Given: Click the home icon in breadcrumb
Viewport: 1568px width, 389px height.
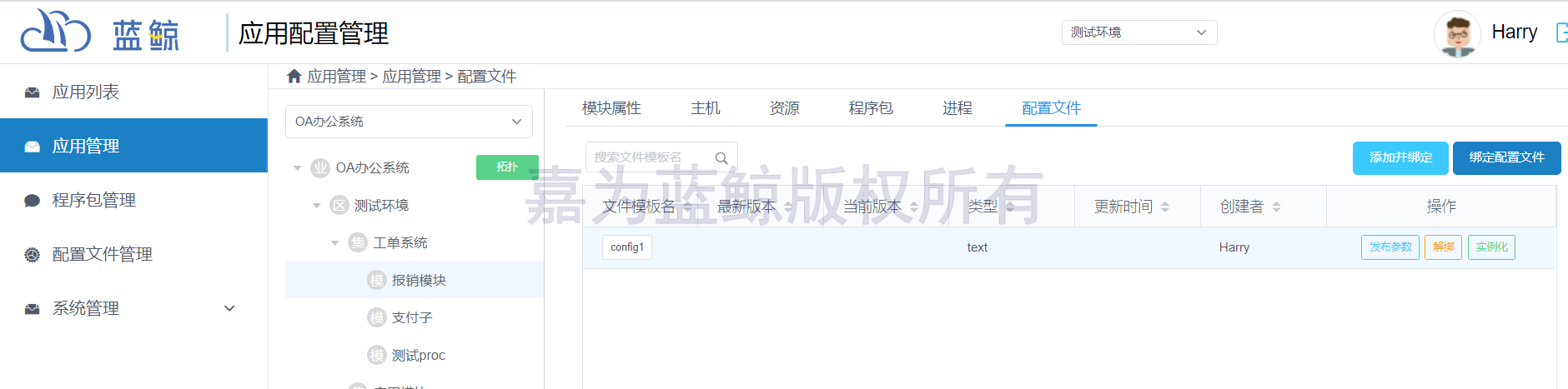Looking at the screenshot, I should 294,77.
